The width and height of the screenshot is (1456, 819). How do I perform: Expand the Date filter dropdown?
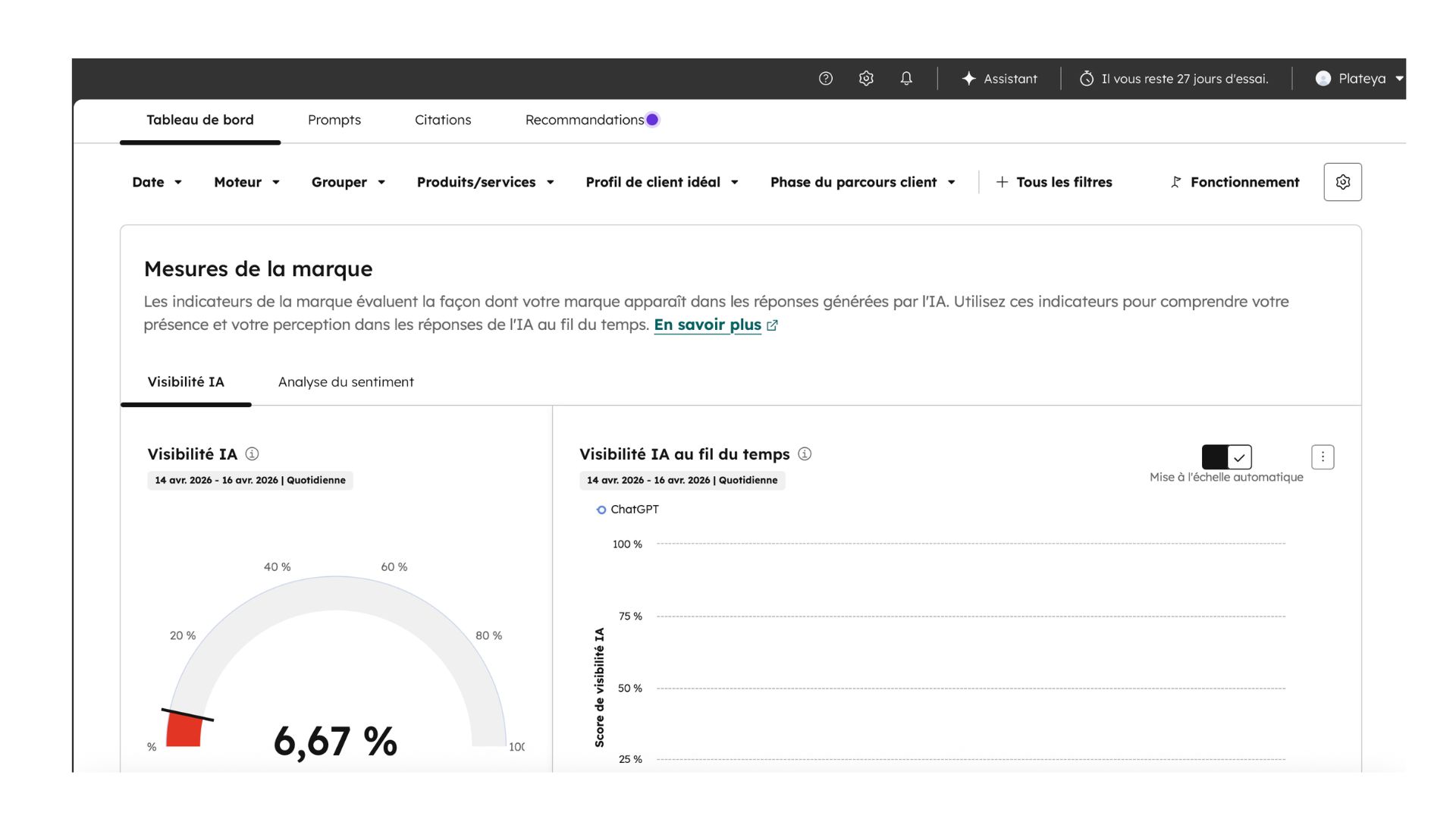click(157, 182)
